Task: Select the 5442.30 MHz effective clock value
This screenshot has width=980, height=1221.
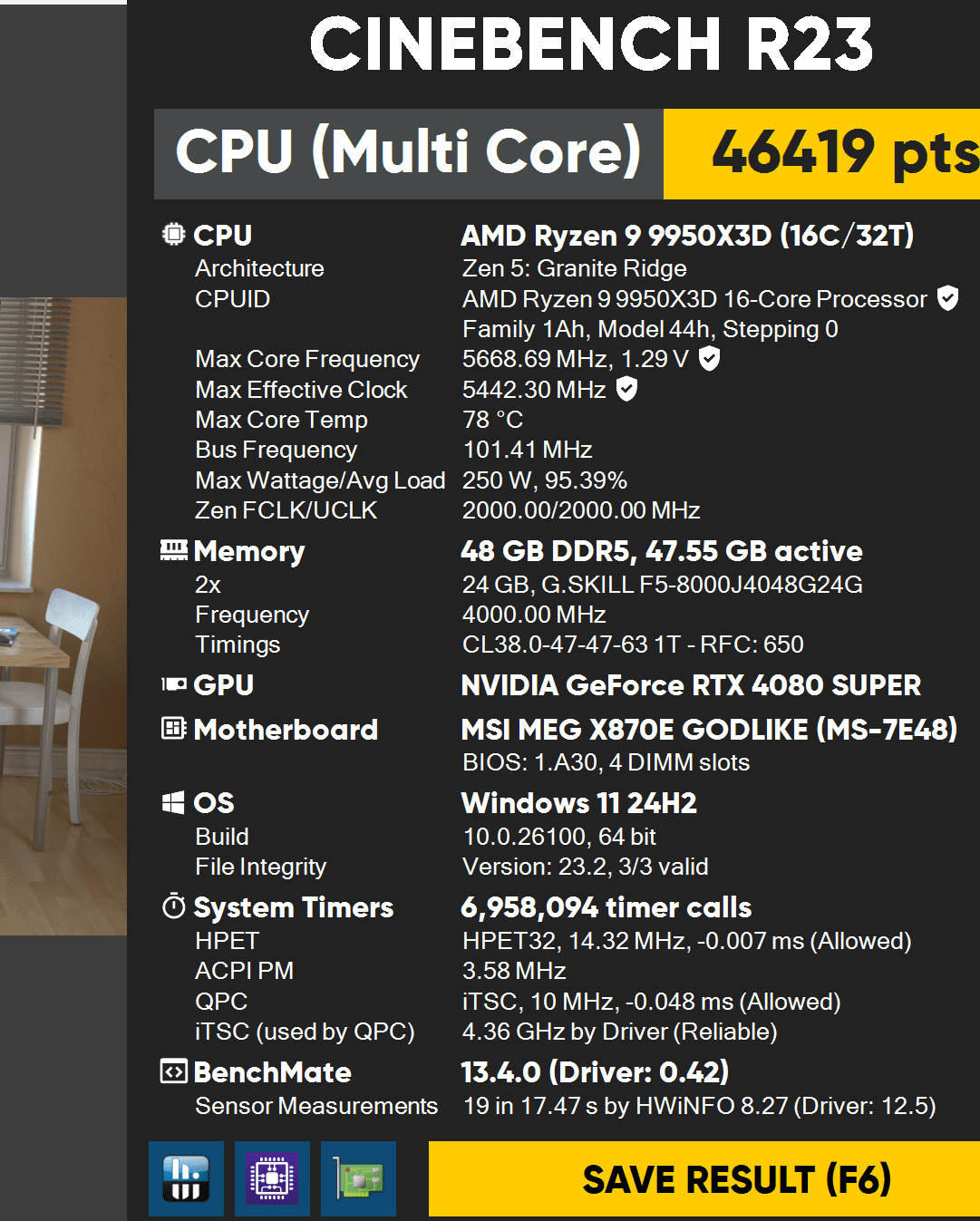Action: (x=534, y=390)
